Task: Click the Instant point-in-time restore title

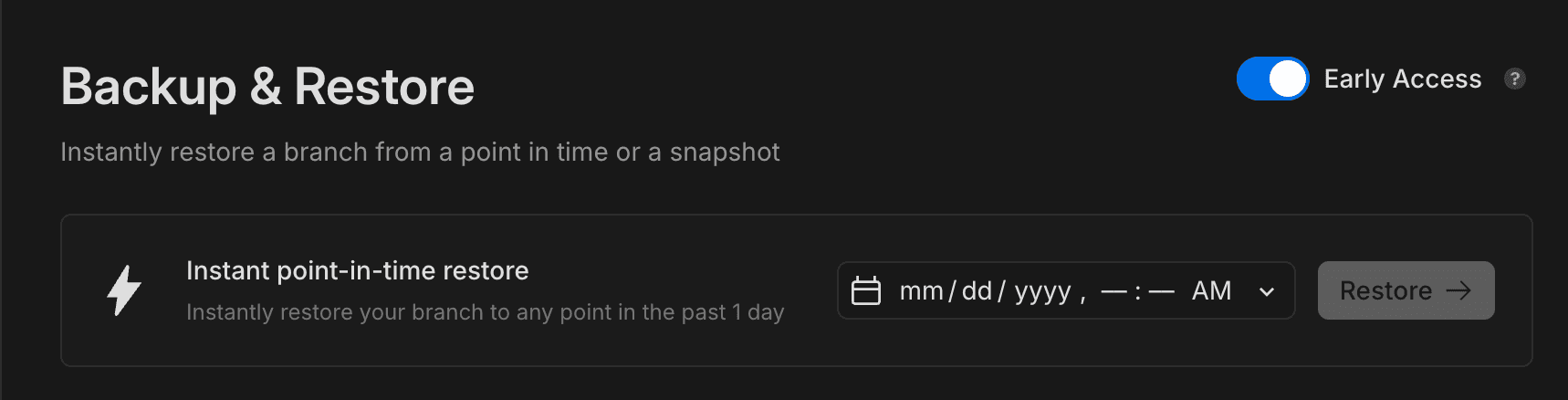Action: (357, 271)
